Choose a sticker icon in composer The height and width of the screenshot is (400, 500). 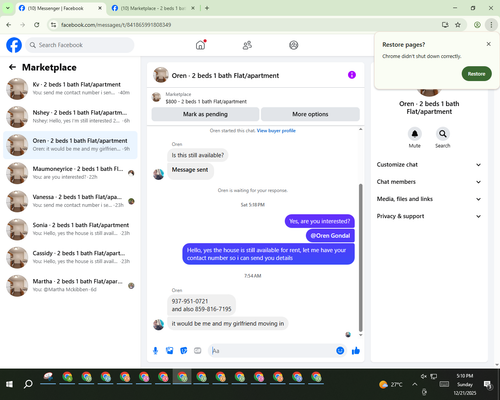coord(184,351)
